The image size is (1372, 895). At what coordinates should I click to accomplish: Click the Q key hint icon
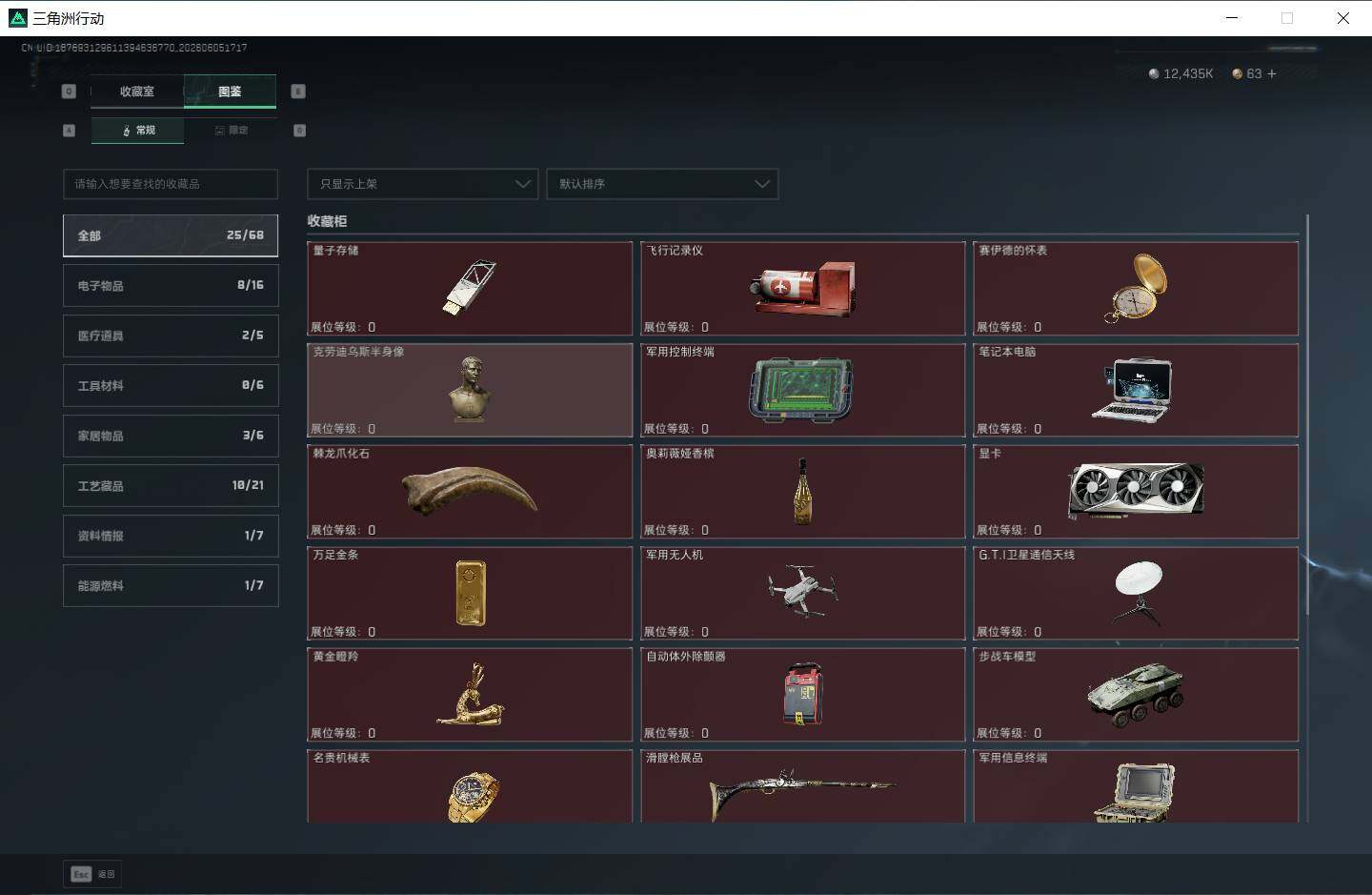pos(69,92)
